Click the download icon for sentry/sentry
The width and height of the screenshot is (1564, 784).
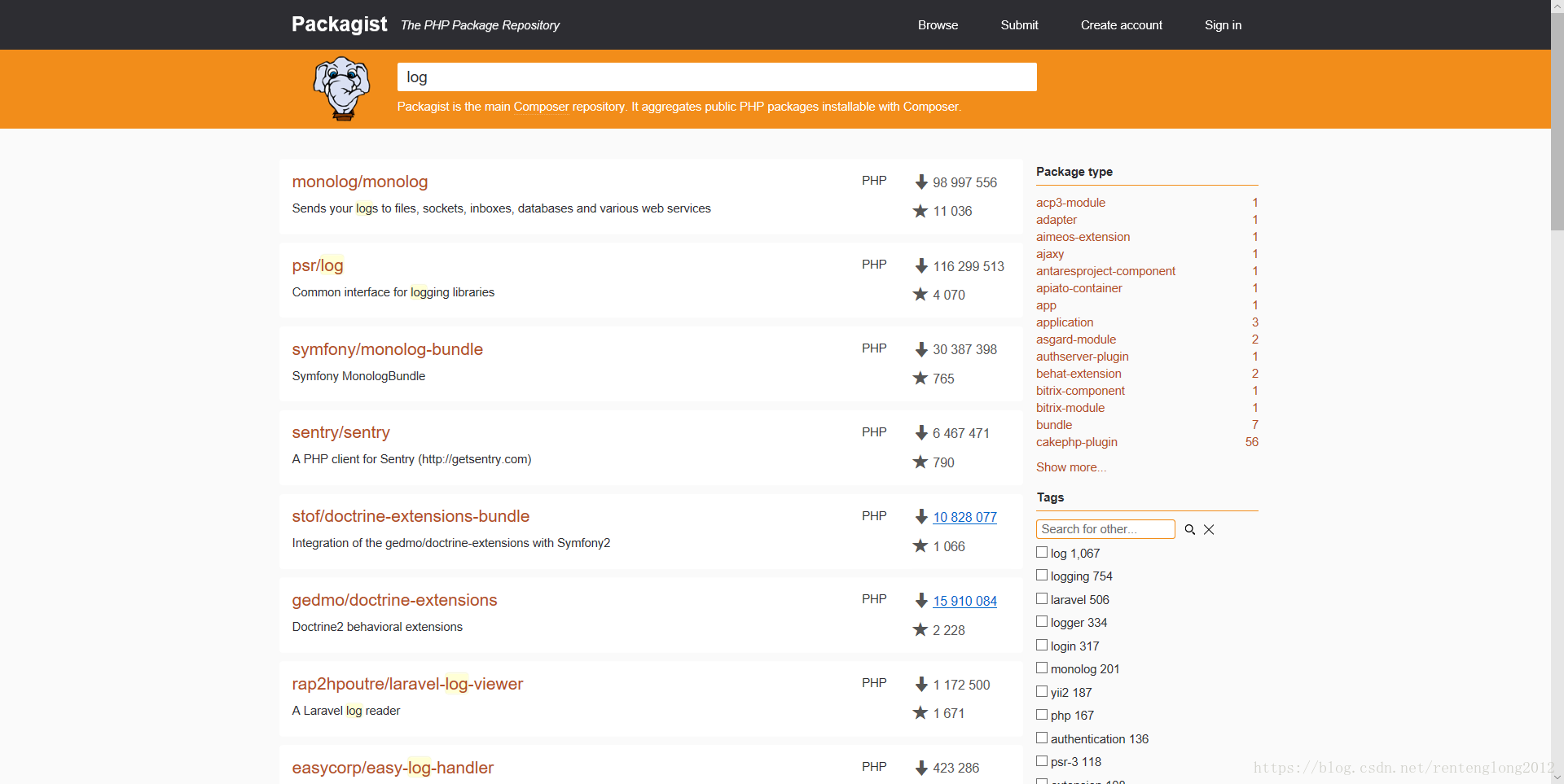click(921, 433)
